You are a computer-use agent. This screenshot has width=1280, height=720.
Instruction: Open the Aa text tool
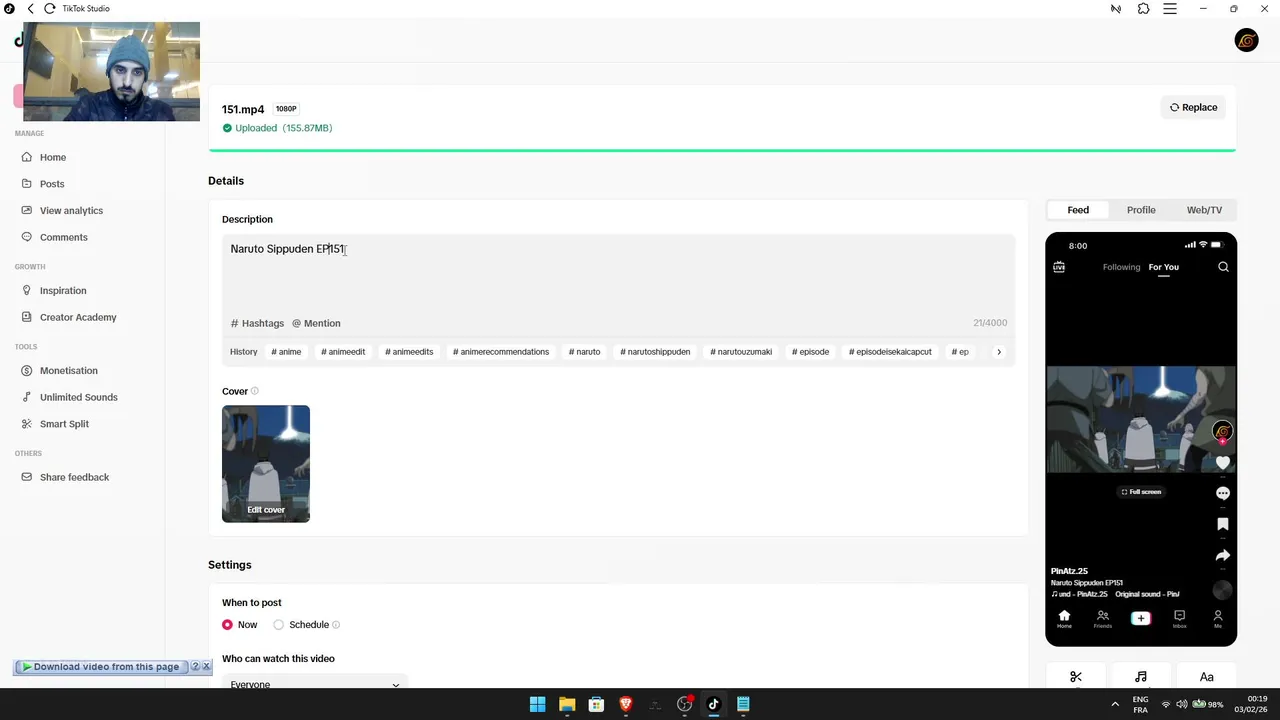(x=1206, y=677)
